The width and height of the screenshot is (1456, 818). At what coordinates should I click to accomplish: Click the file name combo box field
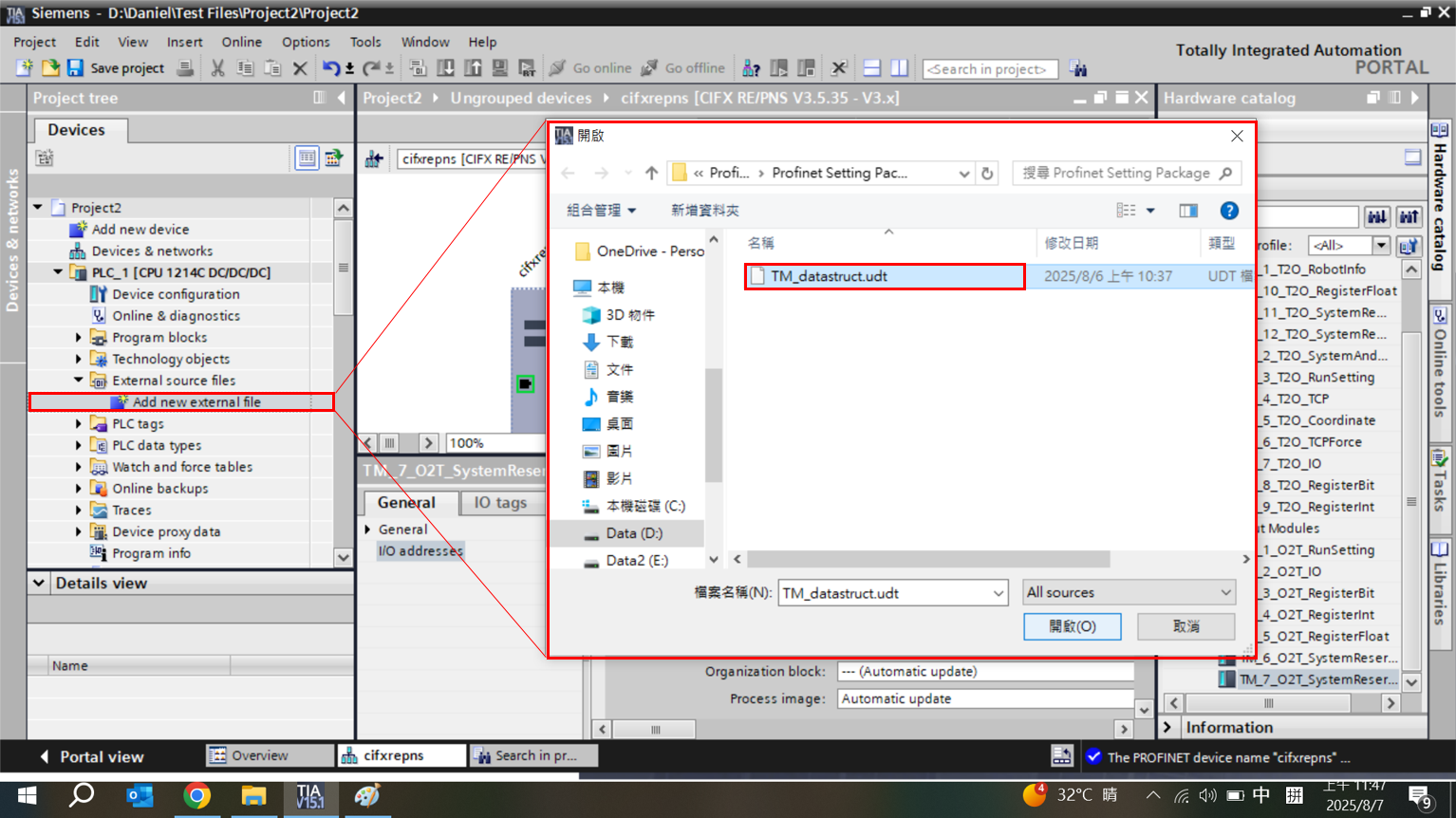tap(892, 593)
